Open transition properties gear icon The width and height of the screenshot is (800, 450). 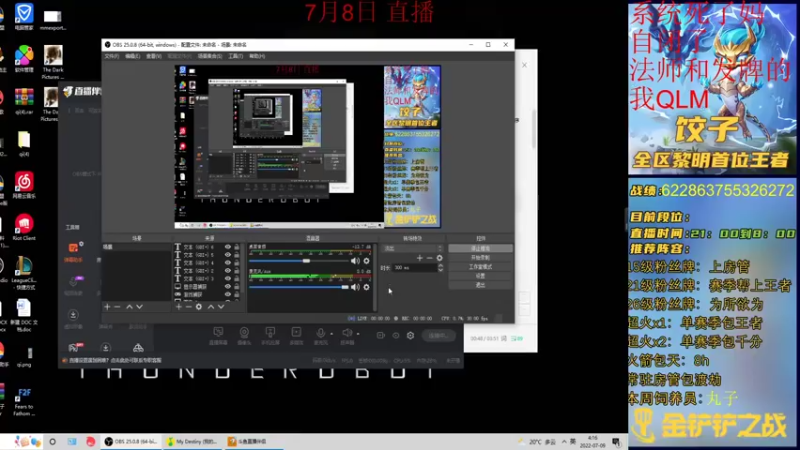pos(439,258)
